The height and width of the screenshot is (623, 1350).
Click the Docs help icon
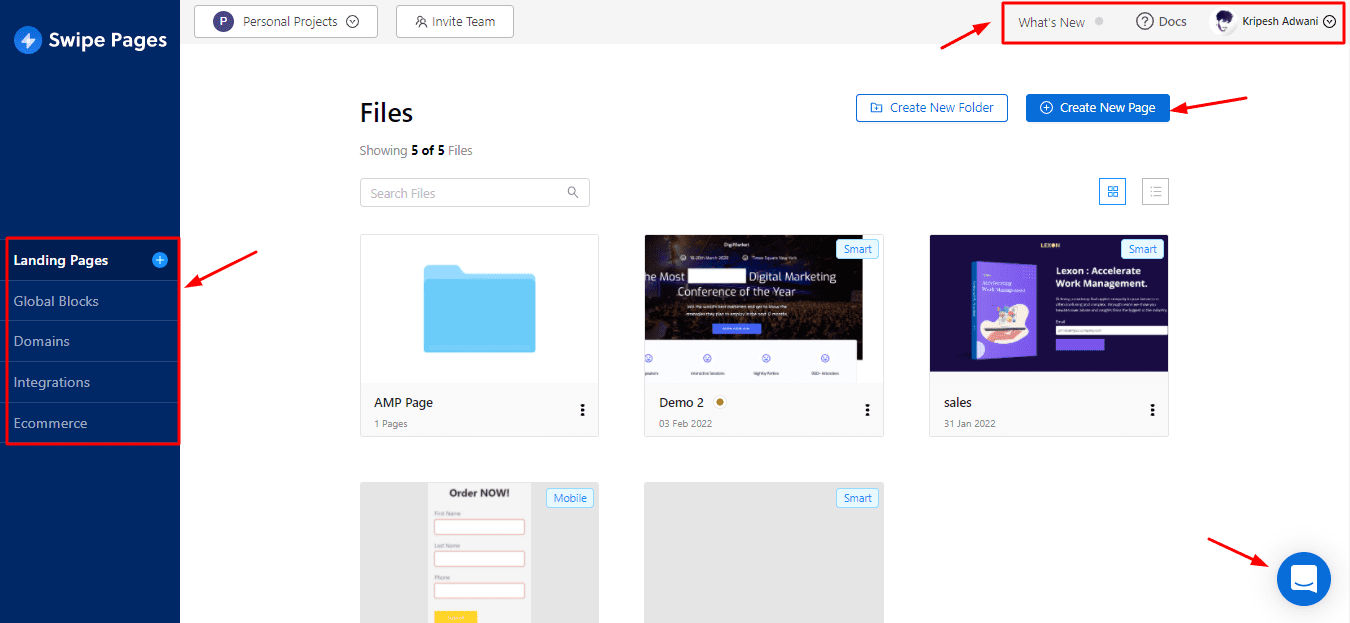click(1145, 22)
